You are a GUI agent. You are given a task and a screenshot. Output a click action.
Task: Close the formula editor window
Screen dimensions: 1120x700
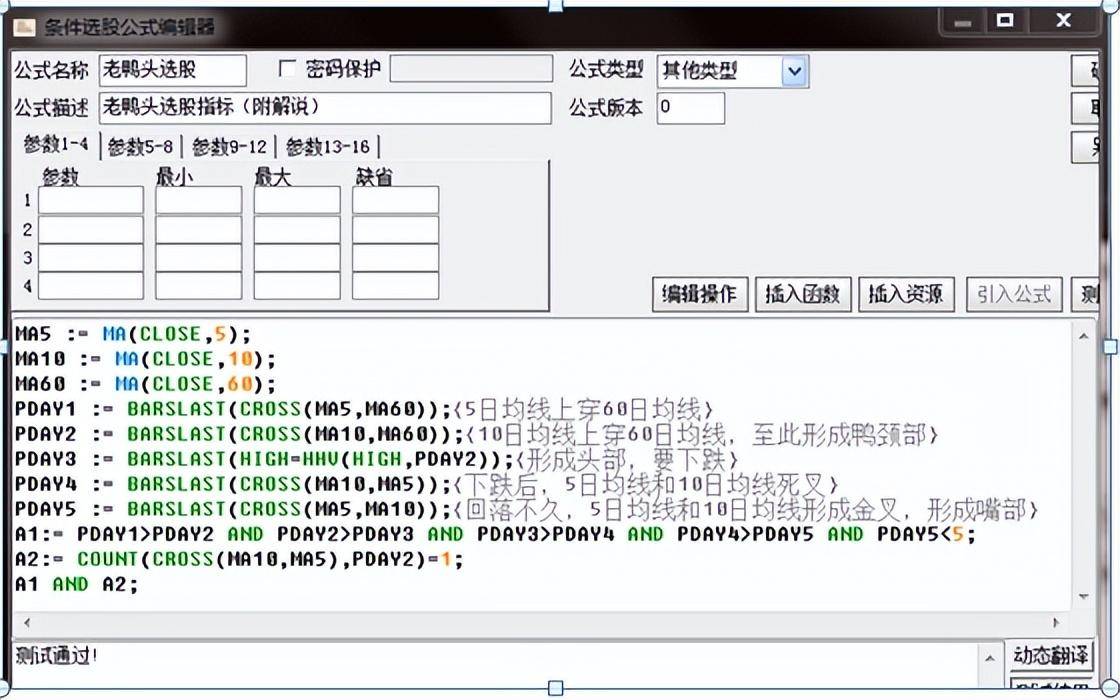[x=1064, y=21]
